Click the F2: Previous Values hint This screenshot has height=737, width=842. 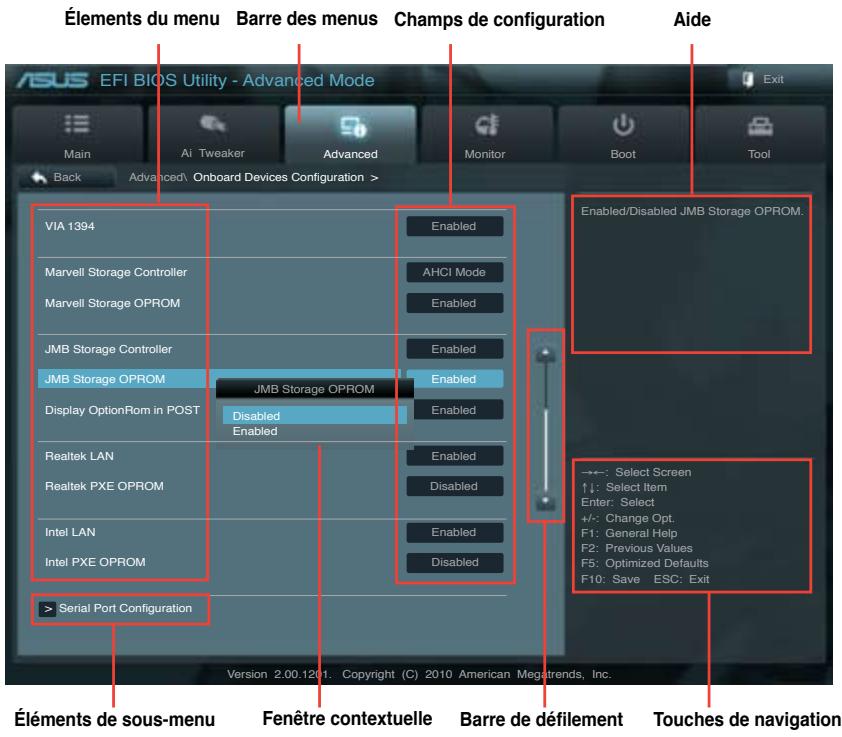click(x=637, y=548)
